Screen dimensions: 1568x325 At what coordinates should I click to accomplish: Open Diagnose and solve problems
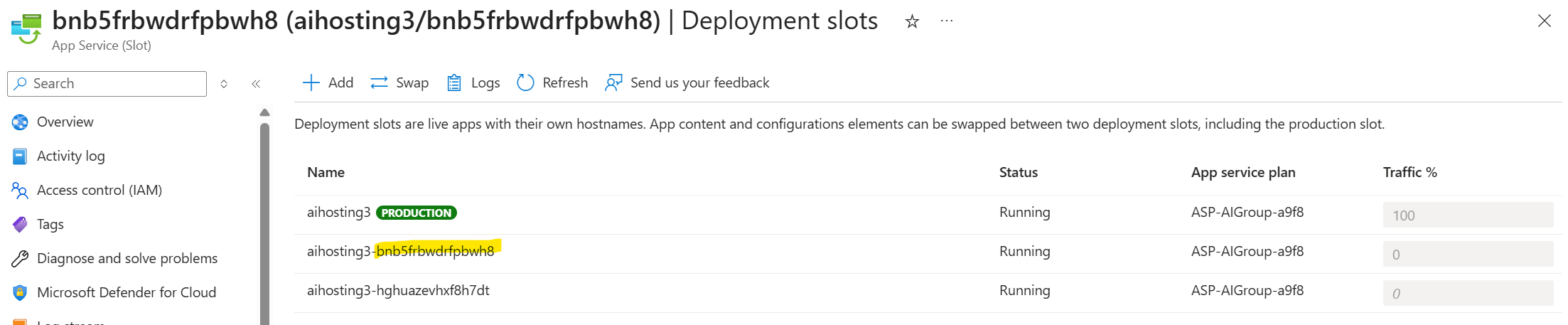pos(127,258)
